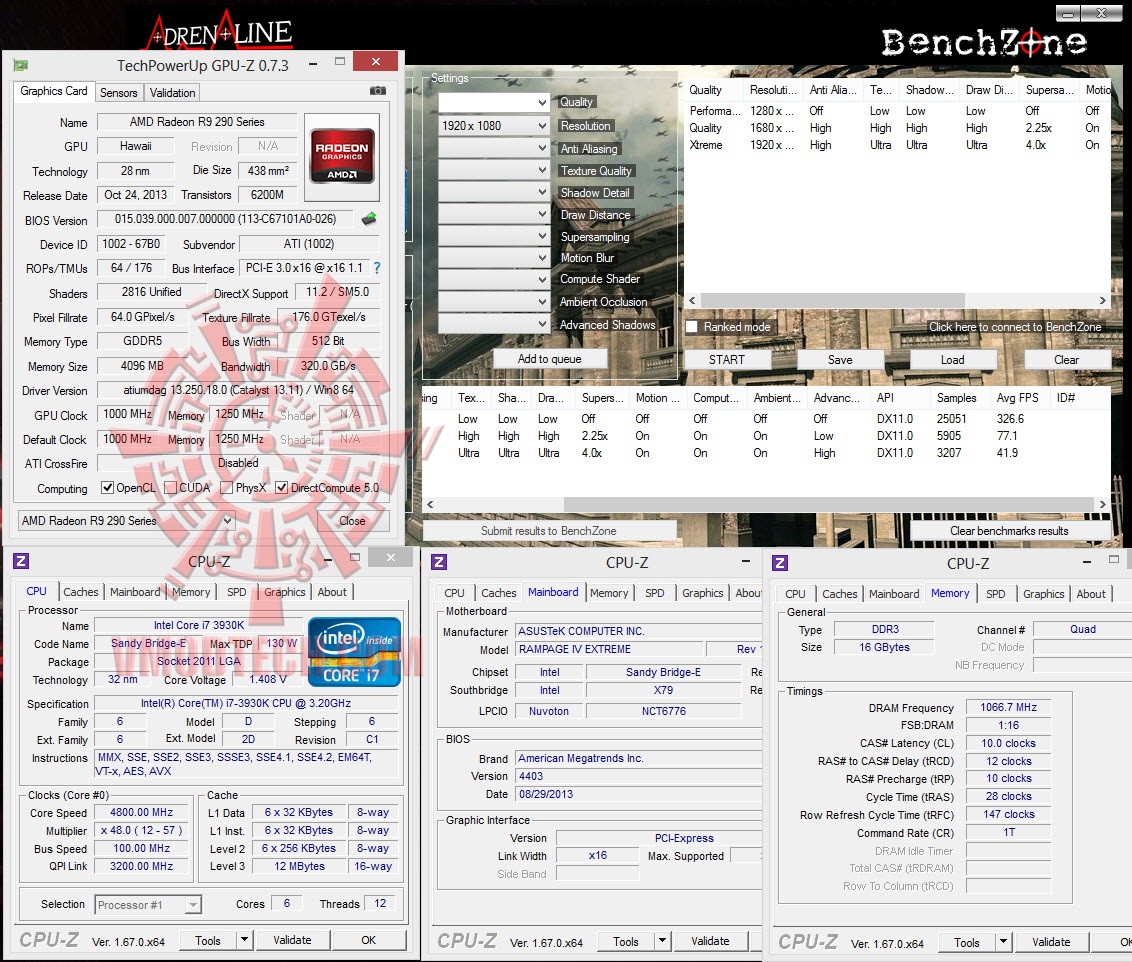The width and height of the screenshot is (1132, 962).
Task: Click the GPU-Z screenshot camera icon
Action: pos(378,91)
